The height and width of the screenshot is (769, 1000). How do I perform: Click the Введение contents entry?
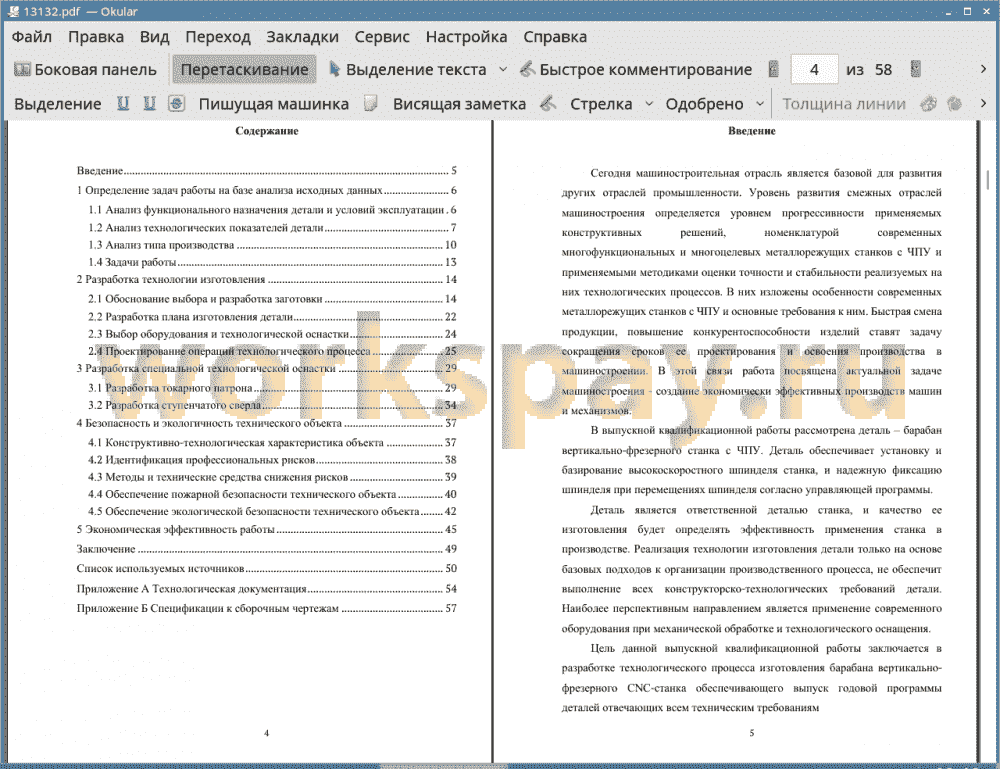pyautogui.click(x=267, y=171)
